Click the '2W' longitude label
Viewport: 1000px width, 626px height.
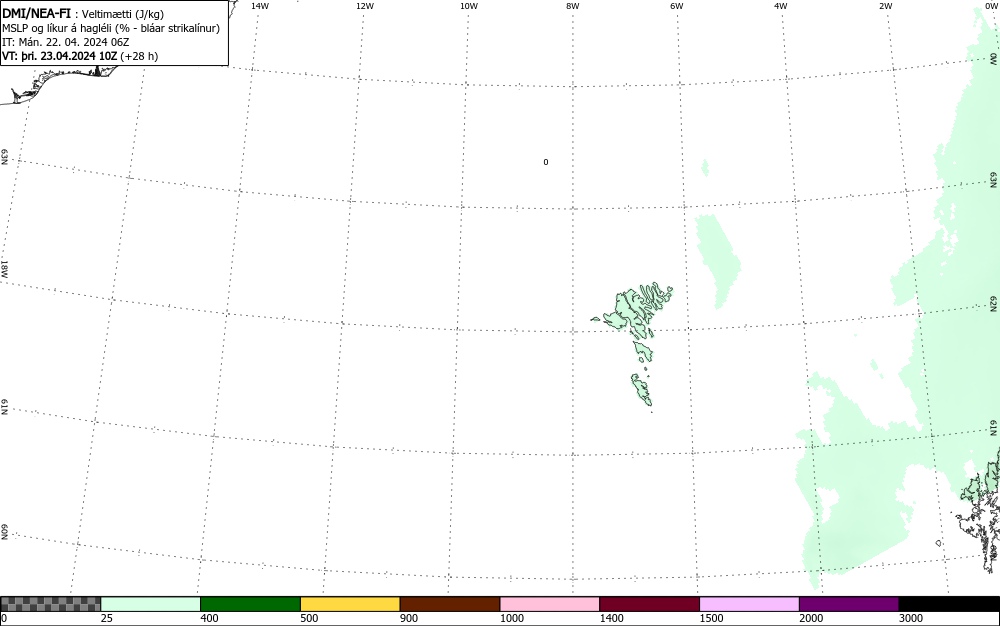(x=885, y=6)
